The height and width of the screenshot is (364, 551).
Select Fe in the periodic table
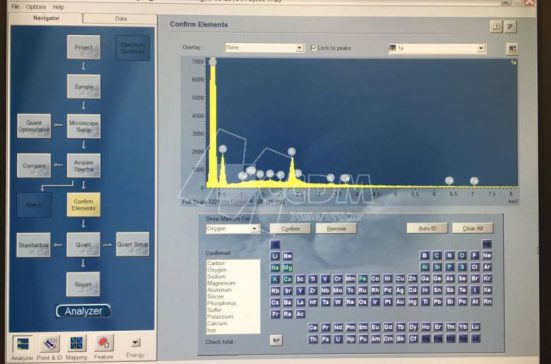coord(362,279)
